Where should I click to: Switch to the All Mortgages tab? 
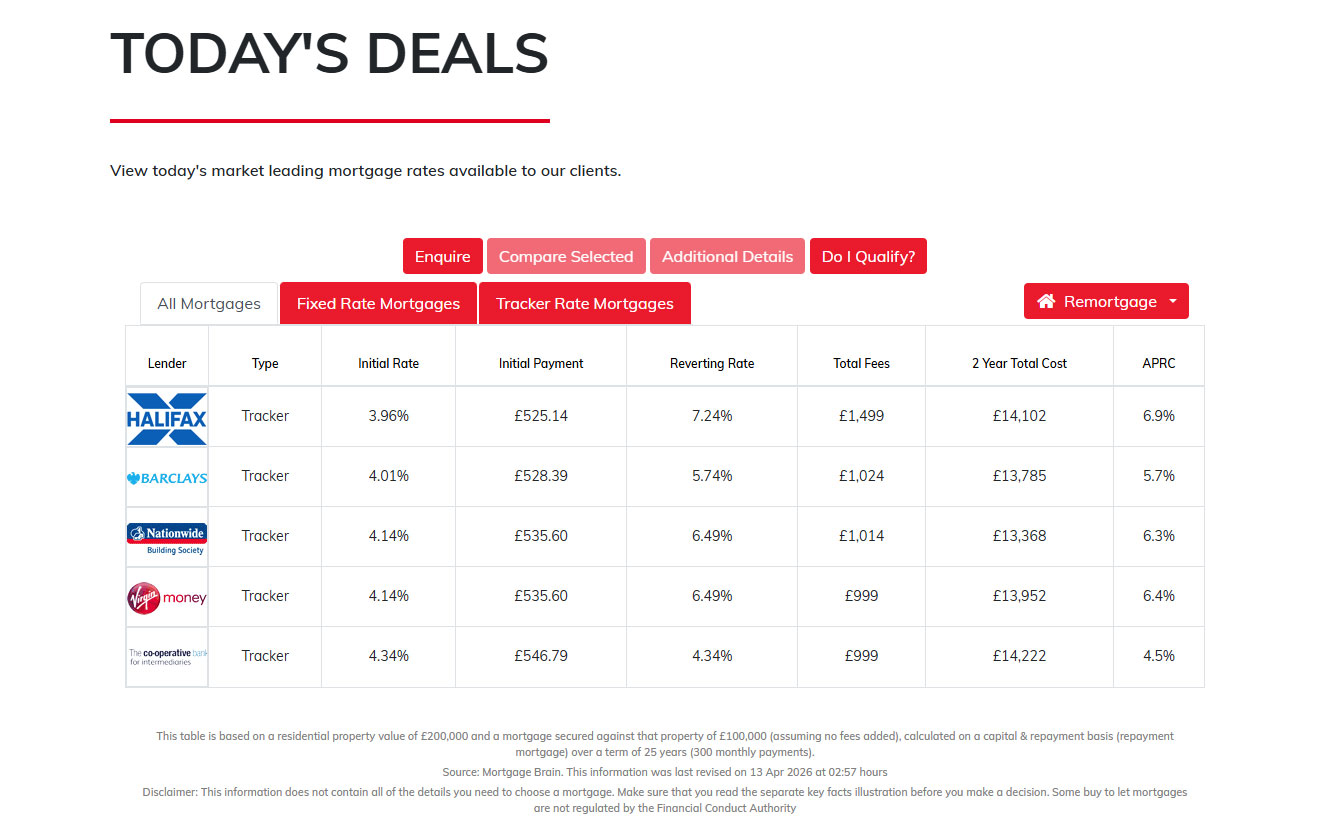point(209,304)
